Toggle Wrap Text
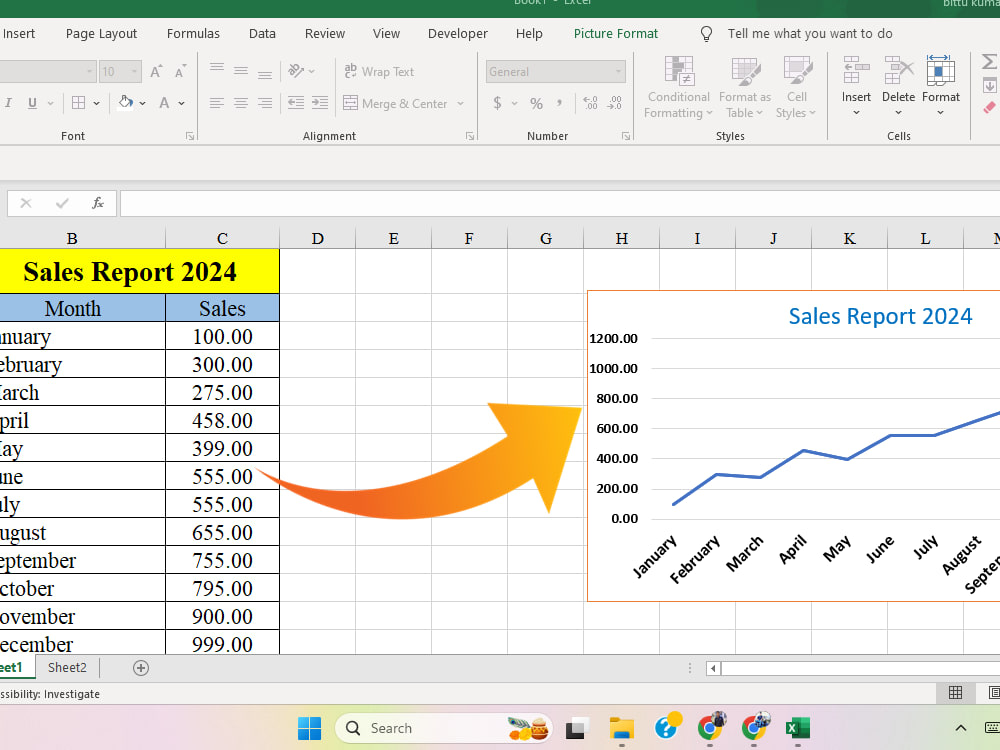 (x=379, y=71)
